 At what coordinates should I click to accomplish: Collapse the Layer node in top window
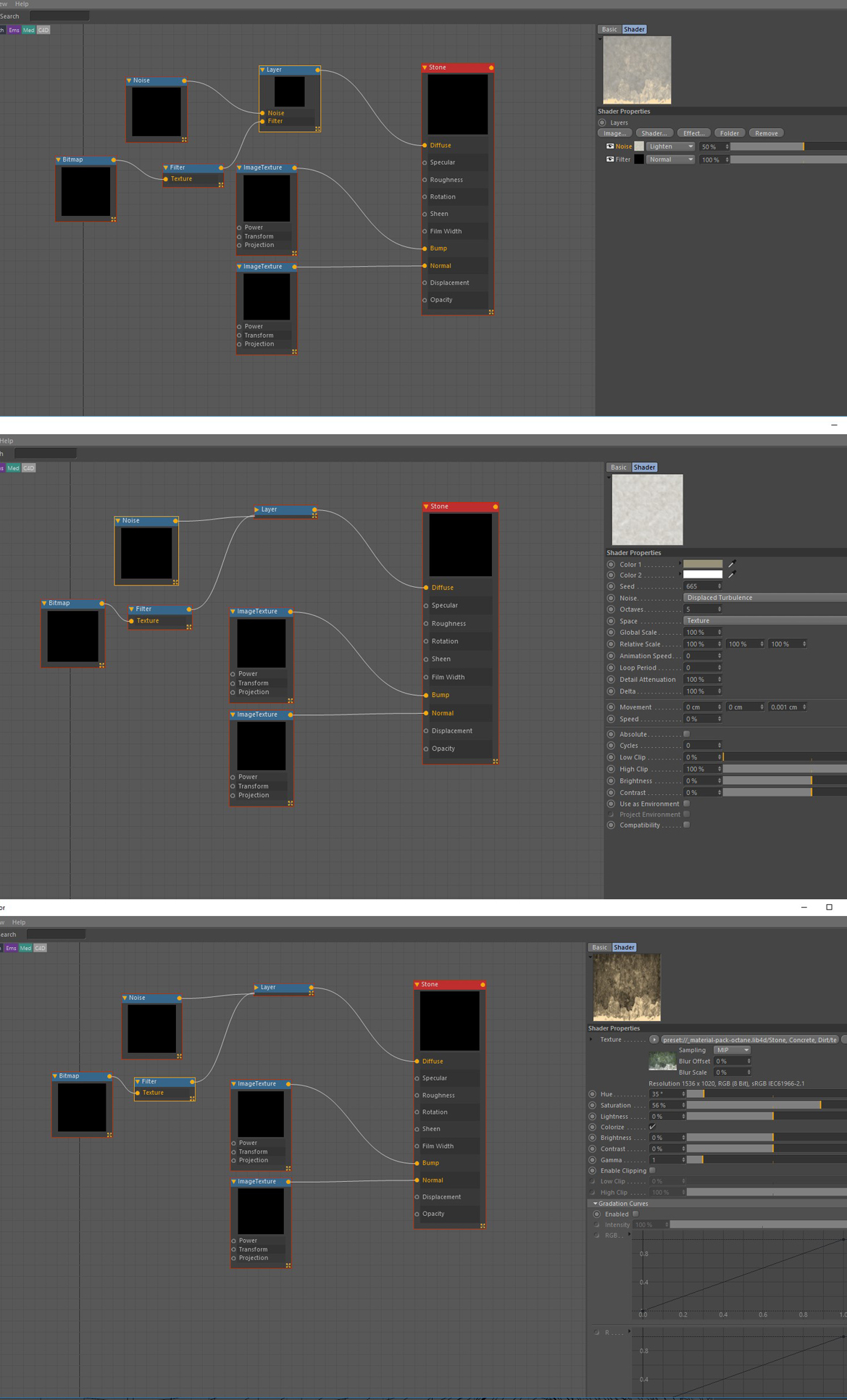pos(262,70)
